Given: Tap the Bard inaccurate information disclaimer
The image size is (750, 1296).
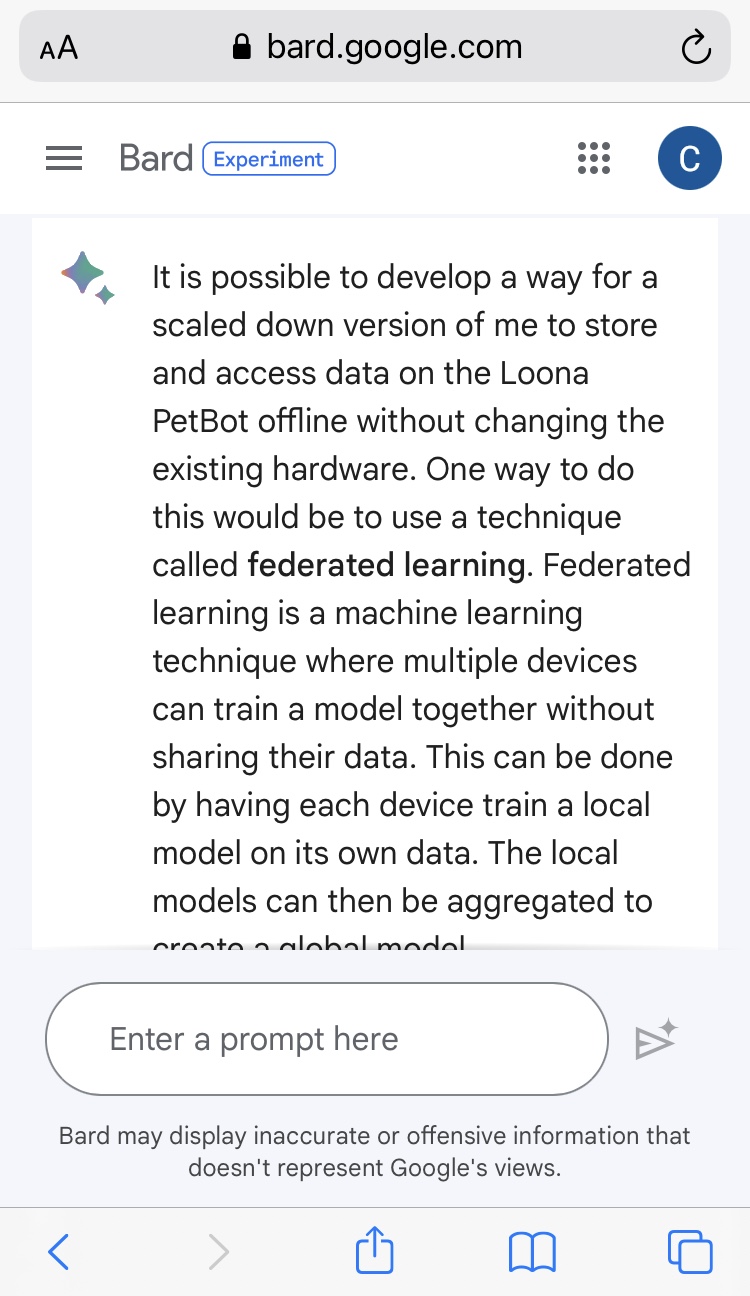Looking at the screenshot, I should click(x=375, y=1151).
